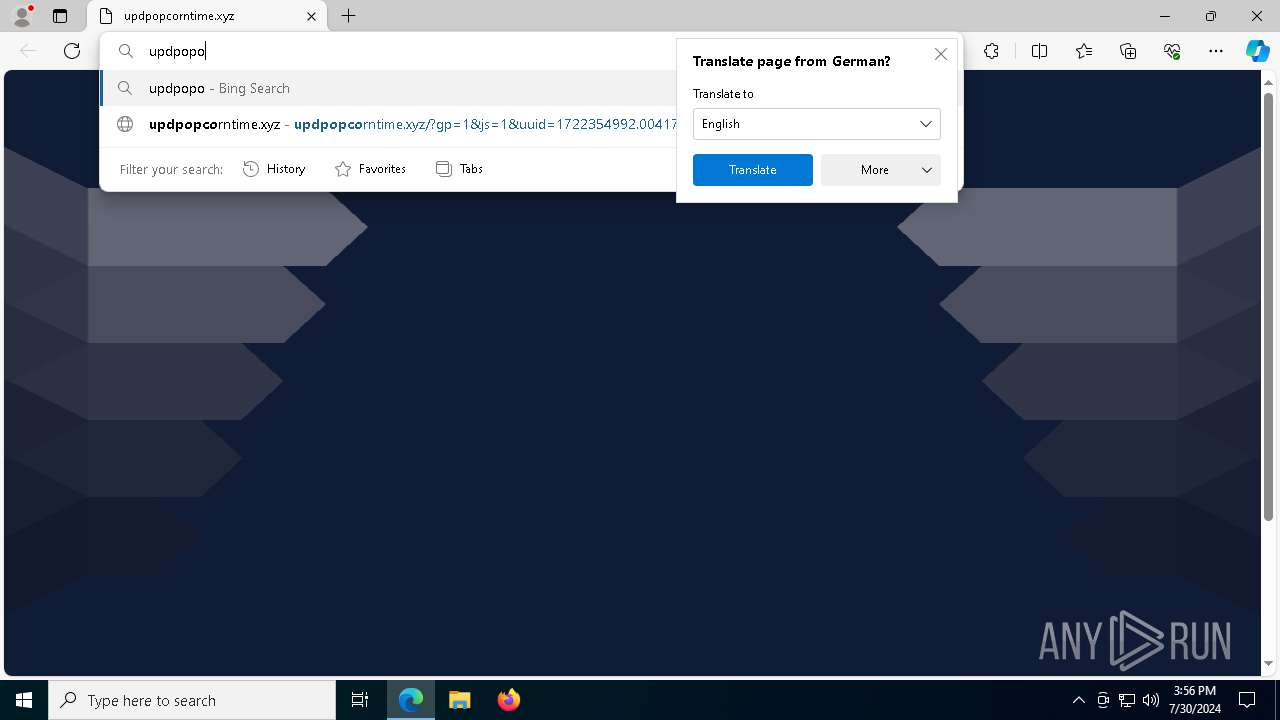The height and width of the screenshot is (720, 1280).
Task: Click the updpopcorntime.xyz tab title
Action: [179, 16]
